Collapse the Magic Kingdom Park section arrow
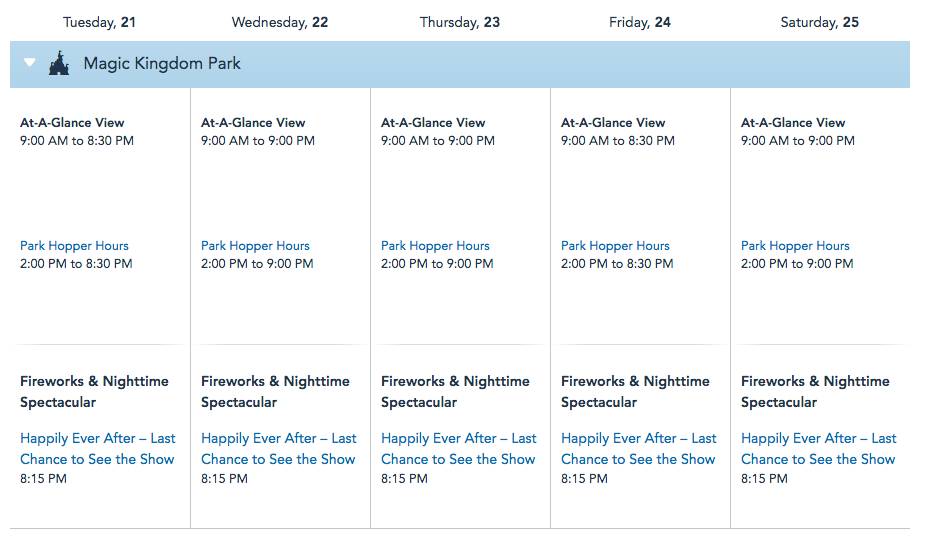This screenshot has height=535, width=926. [x=30, y=63]
